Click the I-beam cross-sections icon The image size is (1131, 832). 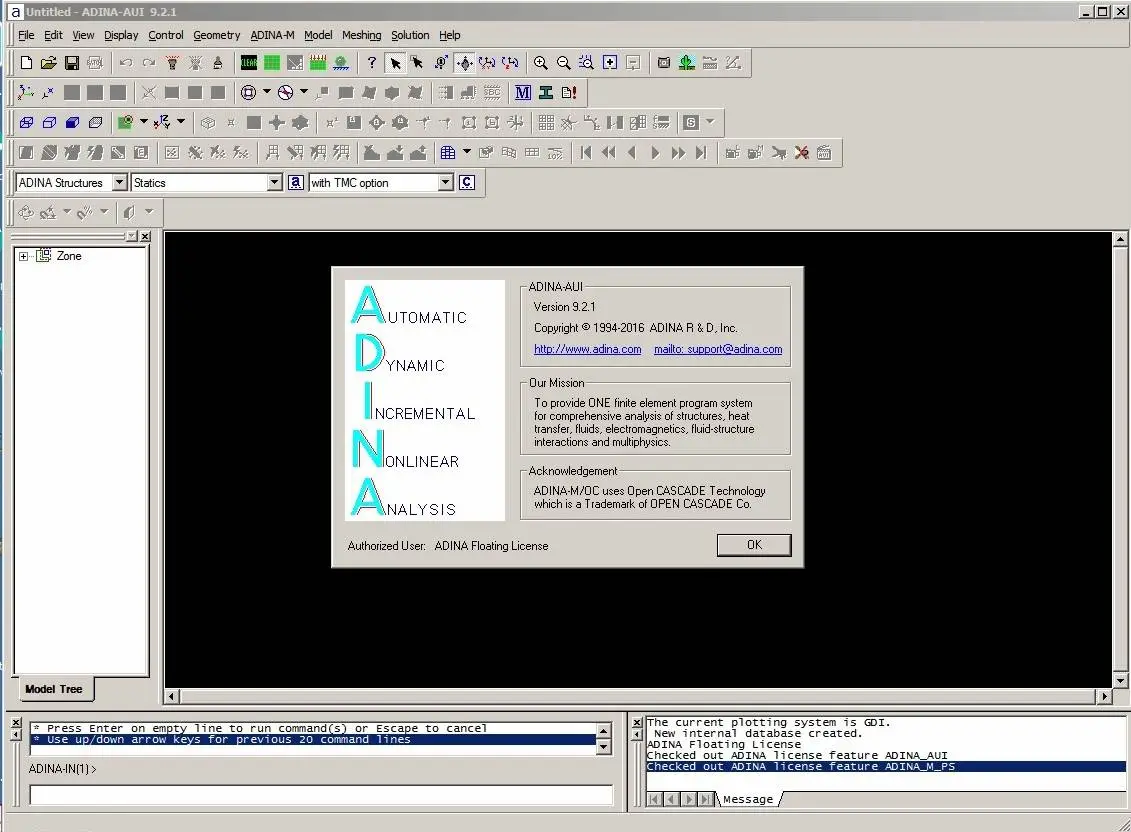pos(546,92)
